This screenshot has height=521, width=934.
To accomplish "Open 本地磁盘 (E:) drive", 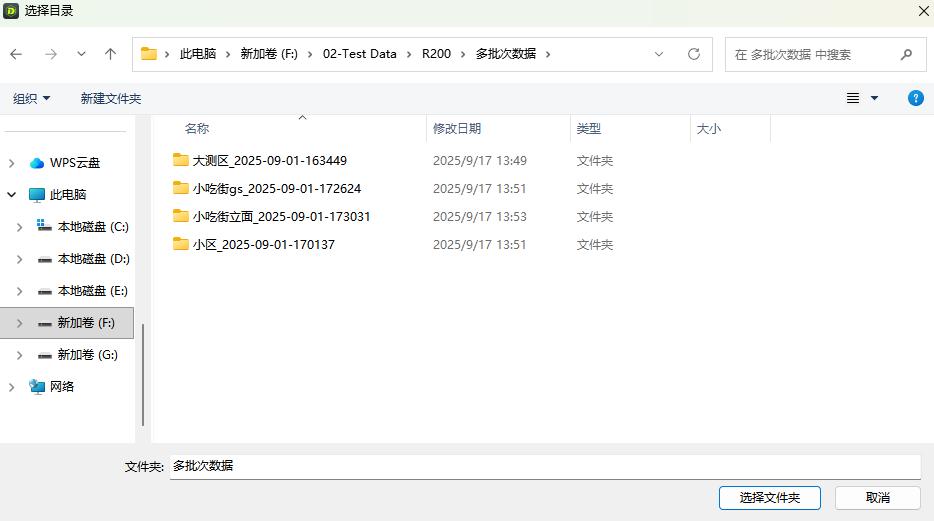I will coord(92,291).
